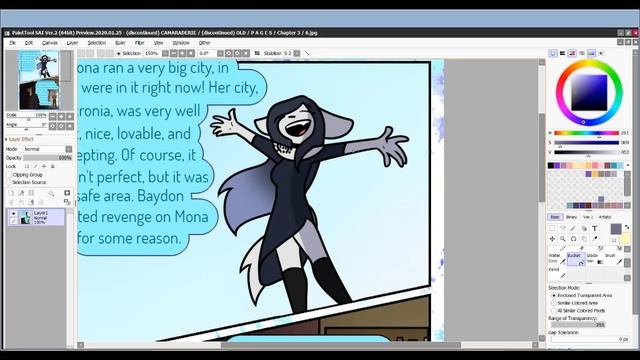Click the layer Opacity slider
The height and width of the screenshot is (360, 640).
[48, 158]
